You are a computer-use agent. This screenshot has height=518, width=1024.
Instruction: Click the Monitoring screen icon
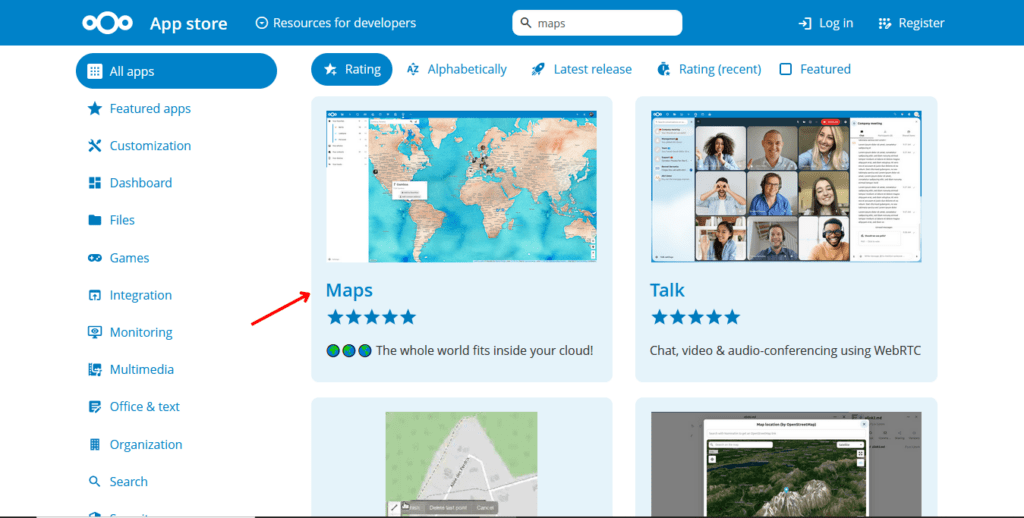click(x=95, y=332)
